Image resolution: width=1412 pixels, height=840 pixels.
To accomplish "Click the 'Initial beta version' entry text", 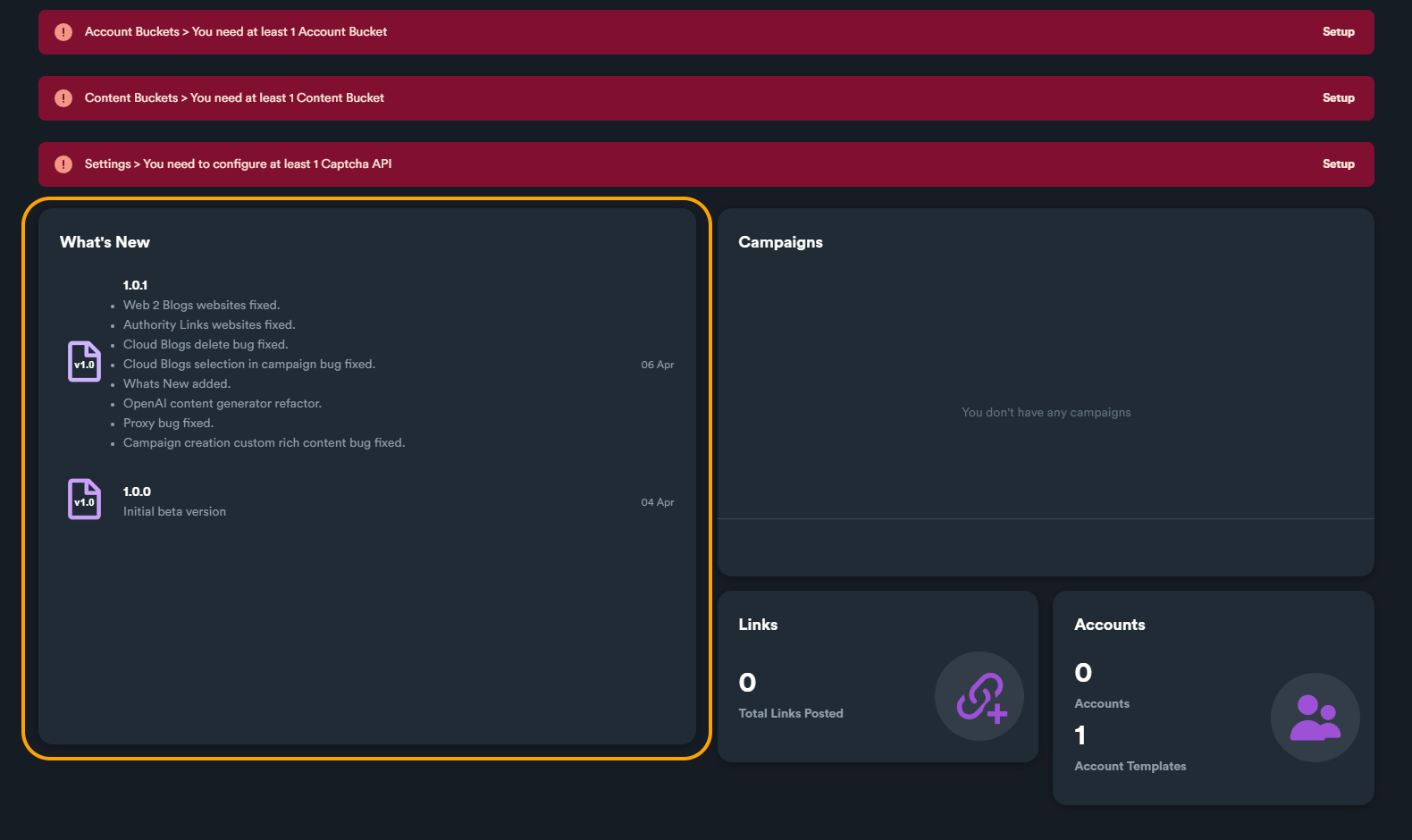I will [x=174, y=512].
